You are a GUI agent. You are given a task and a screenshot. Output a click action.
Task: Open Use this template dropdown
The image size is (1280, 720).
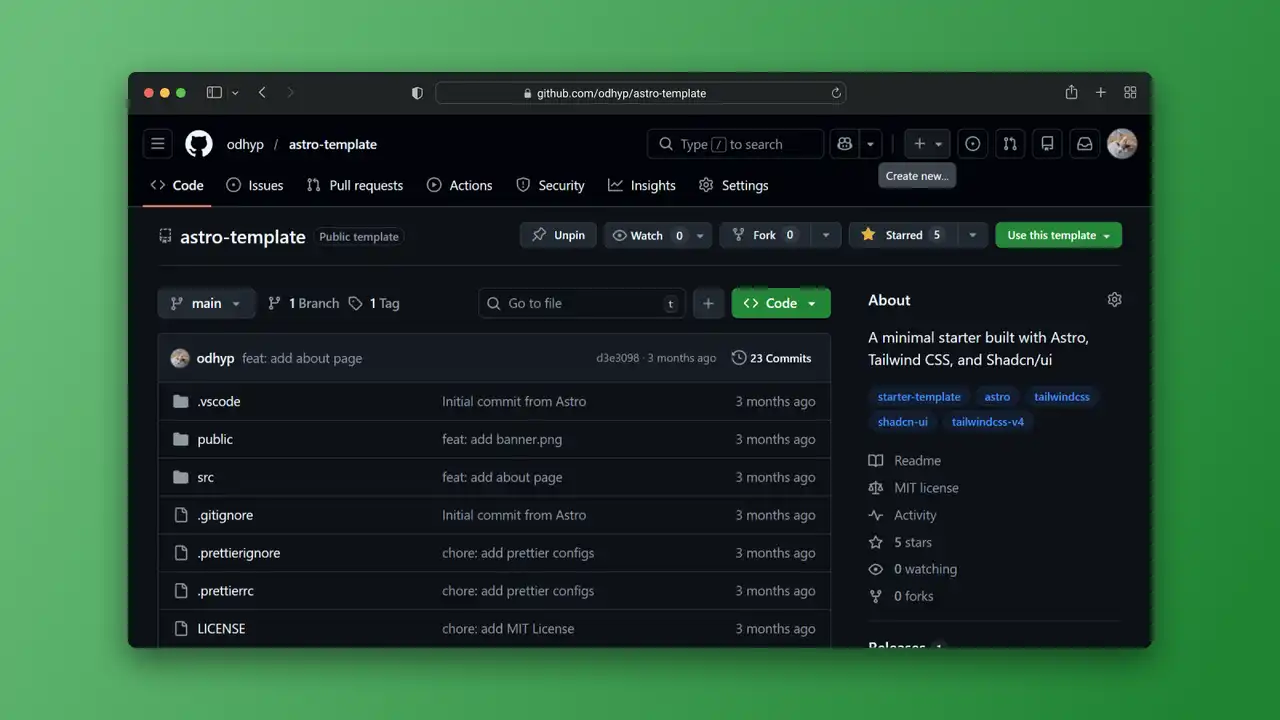(x=1058, y=235)
